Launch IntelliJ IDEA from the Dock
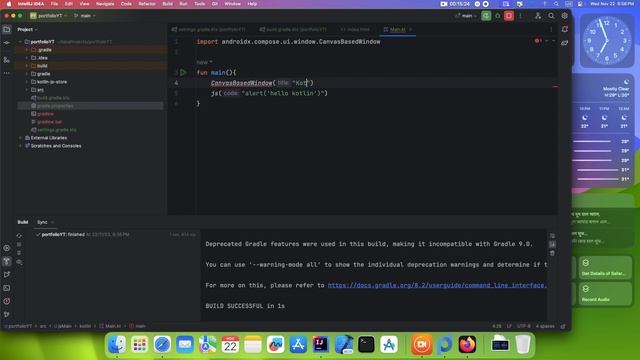The image size is (640, 360). [x=320, y=344]
